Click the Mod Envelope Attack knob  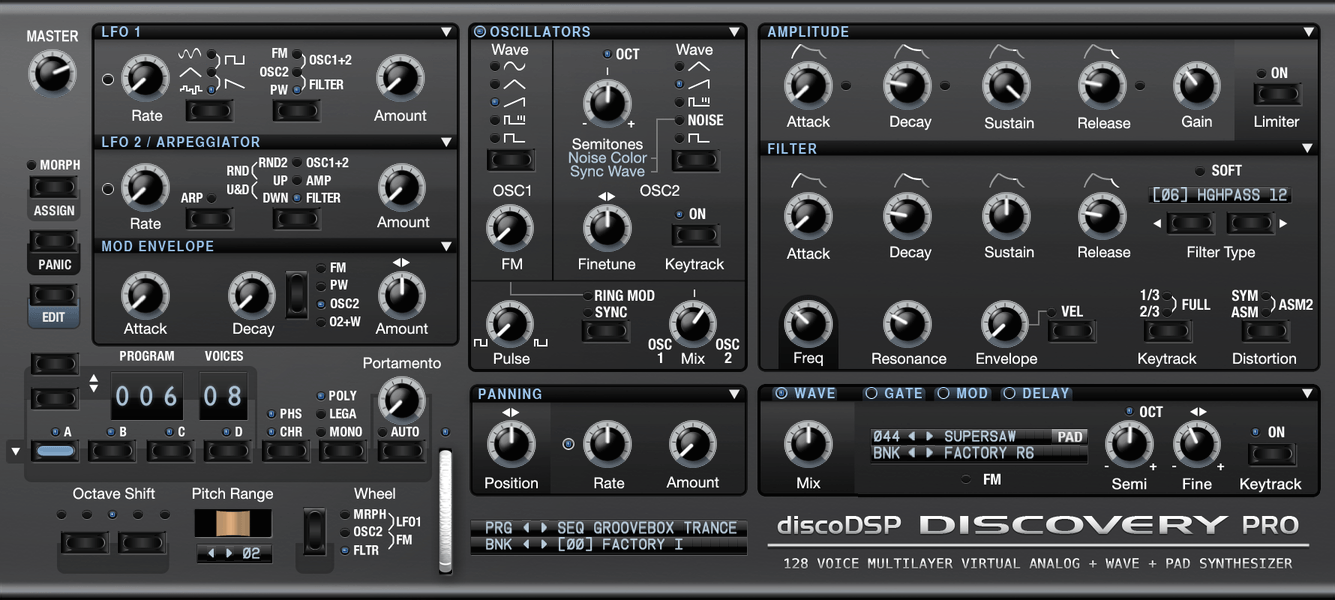tap(145, 295)
